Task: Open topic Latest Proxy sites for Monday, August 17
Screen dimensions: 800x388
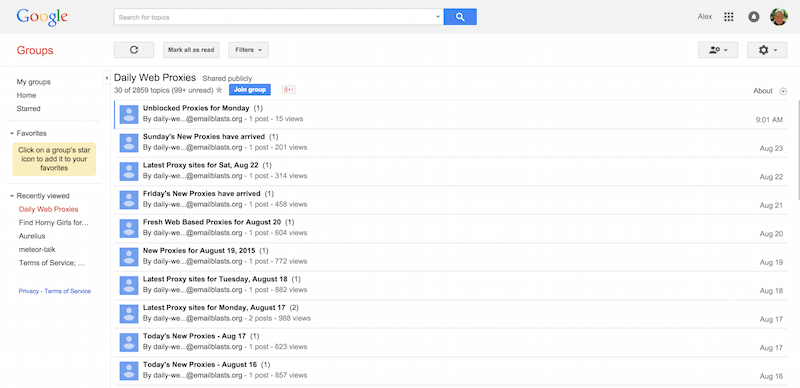Action: [214, 308]
